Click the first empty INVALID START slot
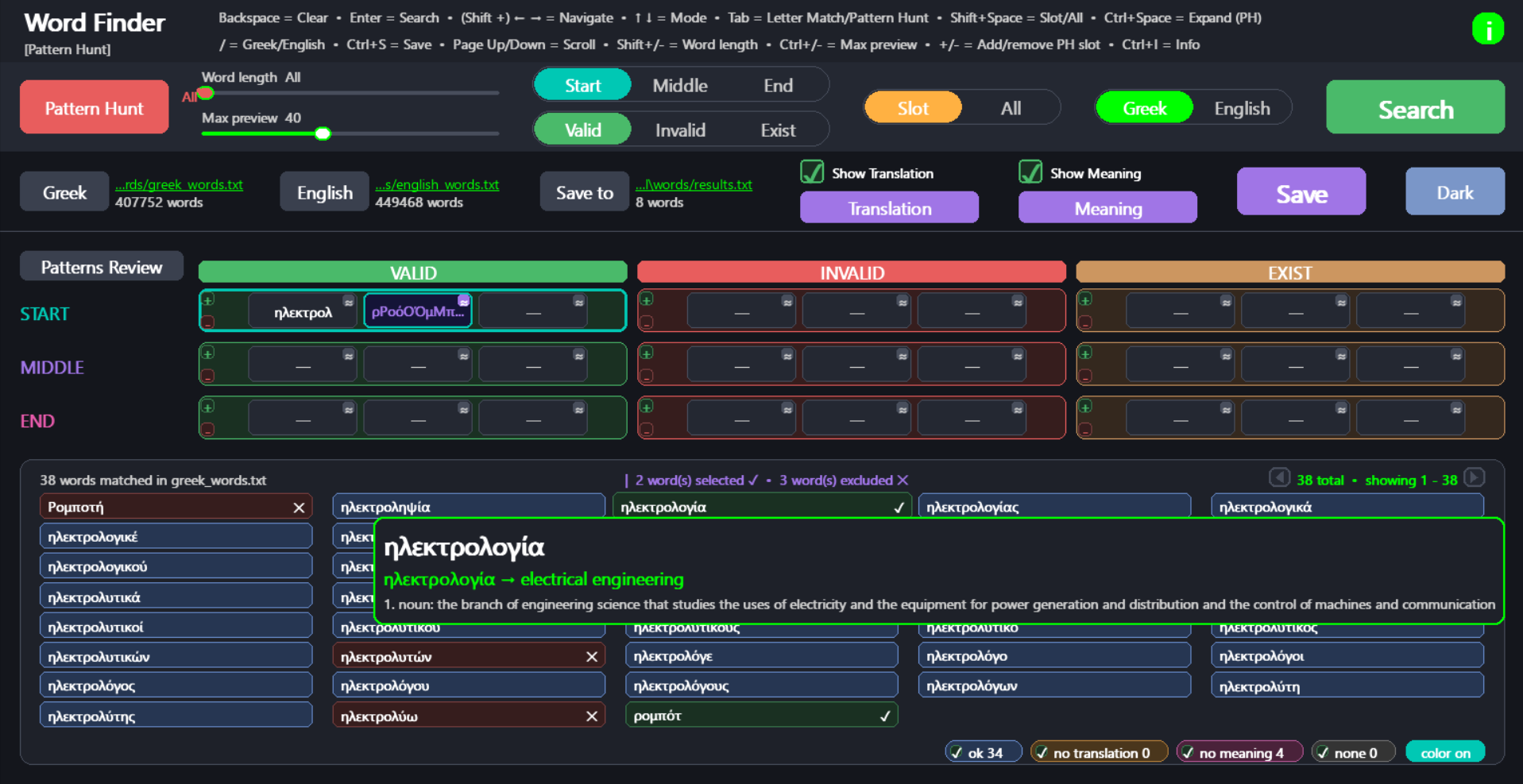The image size is (1523, 784). coord(741,311)
